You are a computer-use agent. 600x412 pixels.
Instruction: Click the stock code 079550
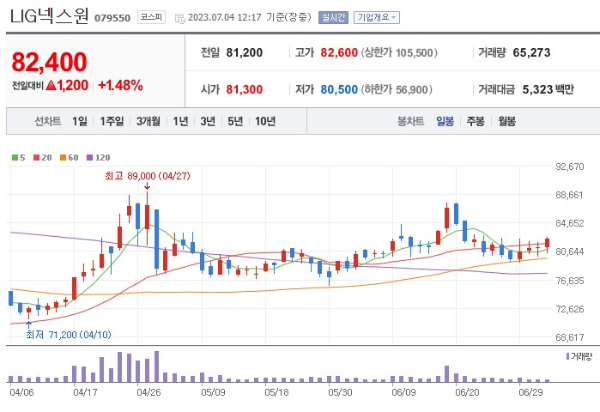click(112, 18)
